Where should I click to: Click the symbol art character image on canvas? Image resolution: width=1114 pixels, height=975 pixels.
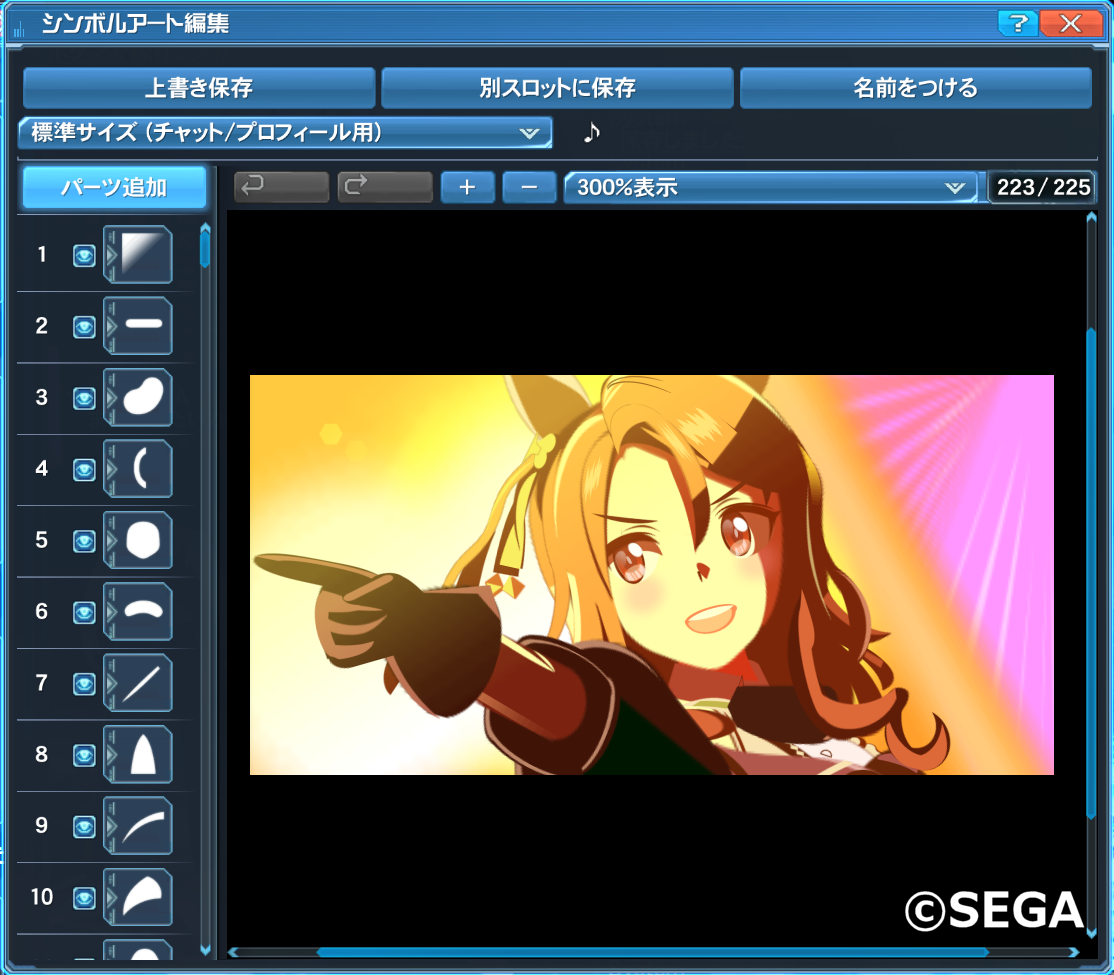(651, 575)
